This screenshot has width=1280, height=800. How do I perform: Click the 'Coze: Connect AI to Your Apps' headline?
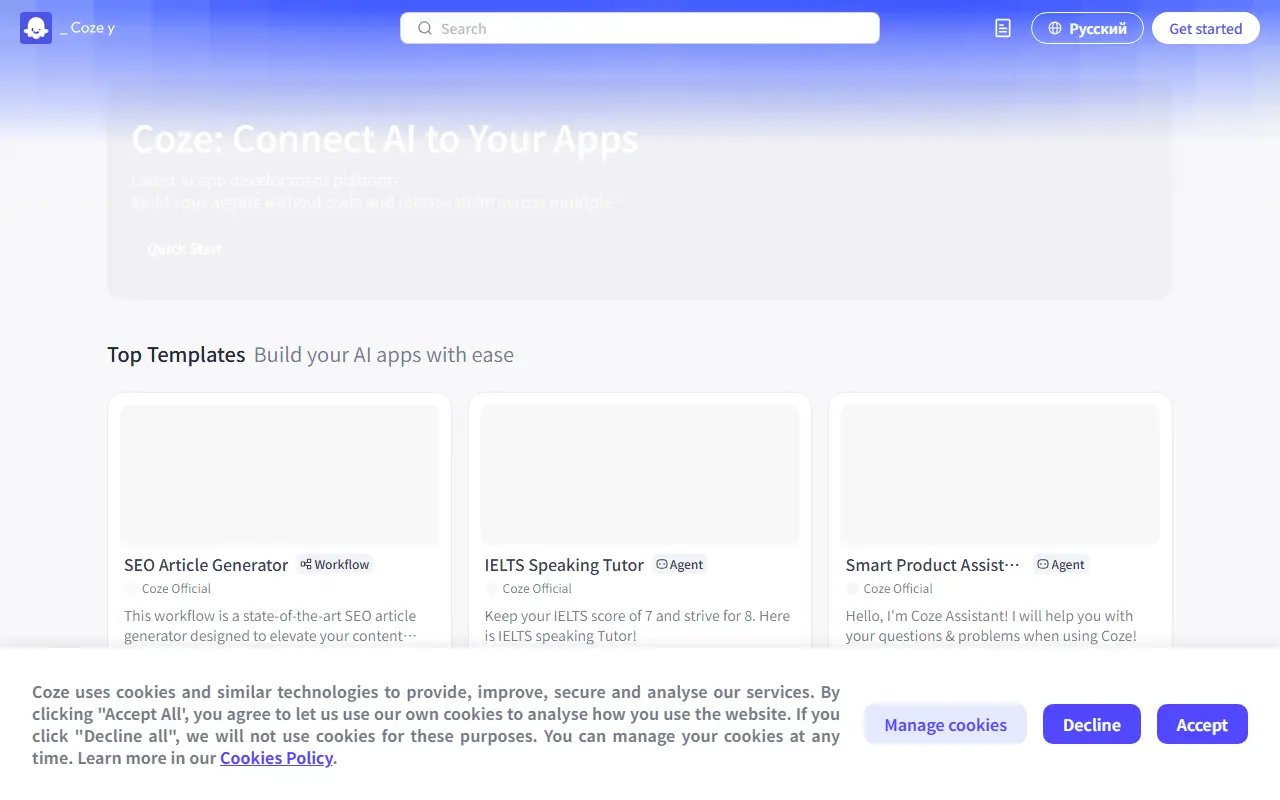pos(384,139)
